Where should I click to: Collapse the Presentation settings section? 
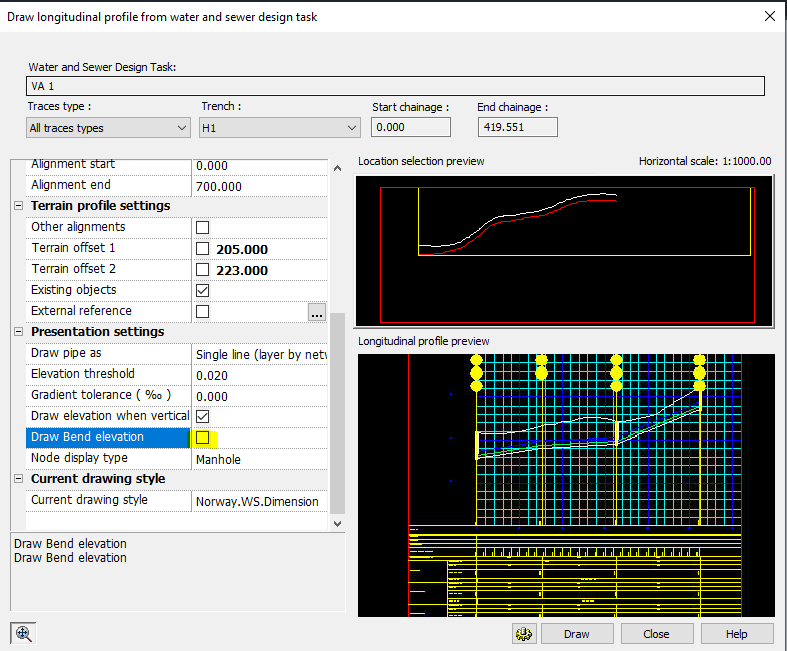point(18,332)
